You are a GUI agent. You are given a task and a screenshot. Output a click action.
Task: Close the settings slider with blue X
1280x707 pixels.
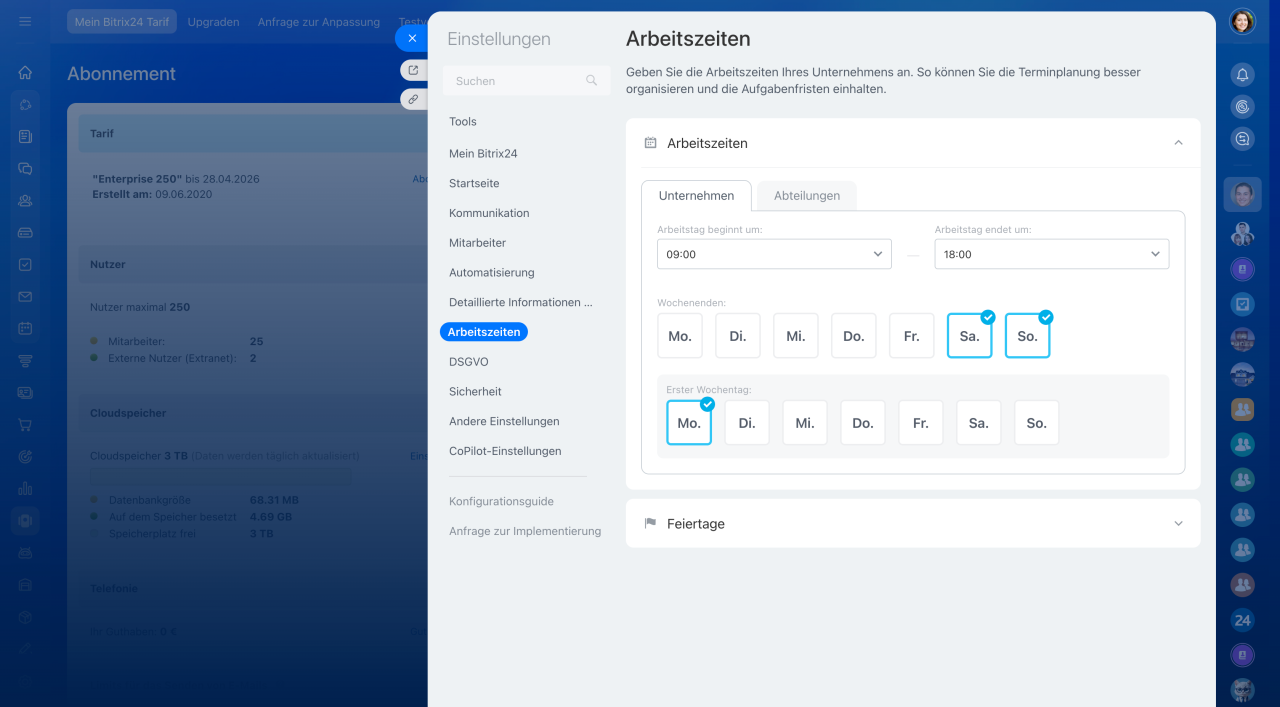412,38
